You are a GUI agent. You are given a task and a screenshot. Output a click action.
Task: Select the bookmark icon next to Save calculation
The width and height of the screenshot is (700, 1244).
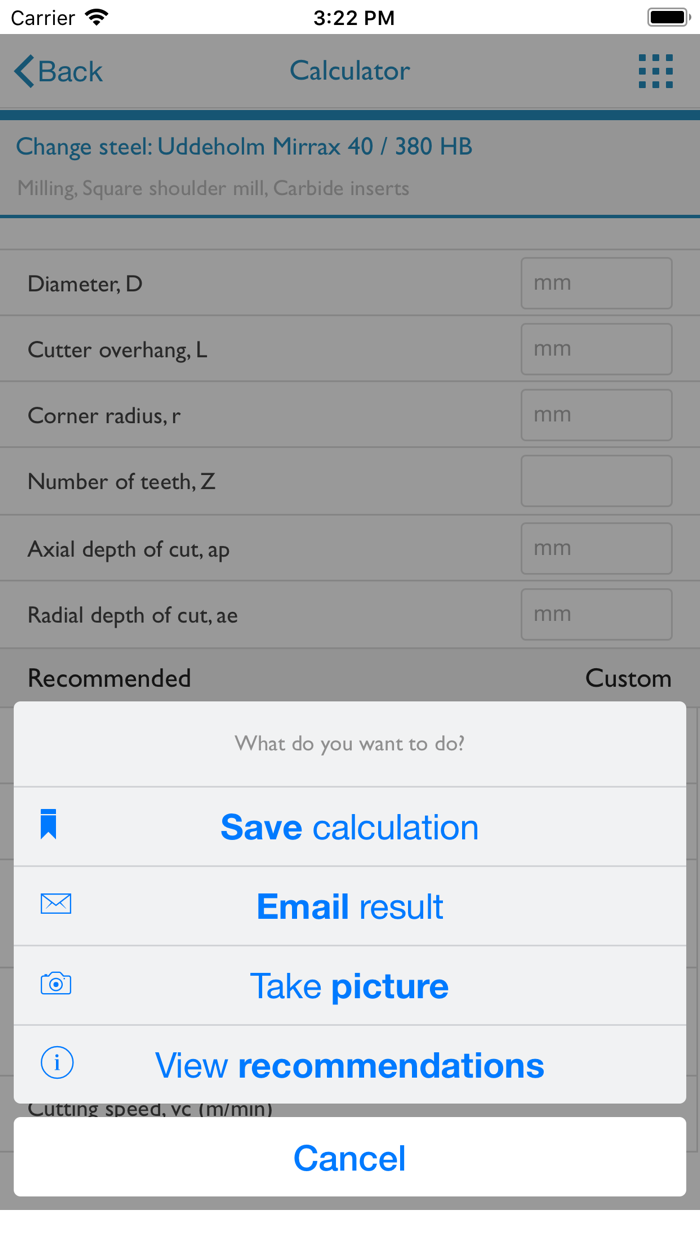click(47, 823)
